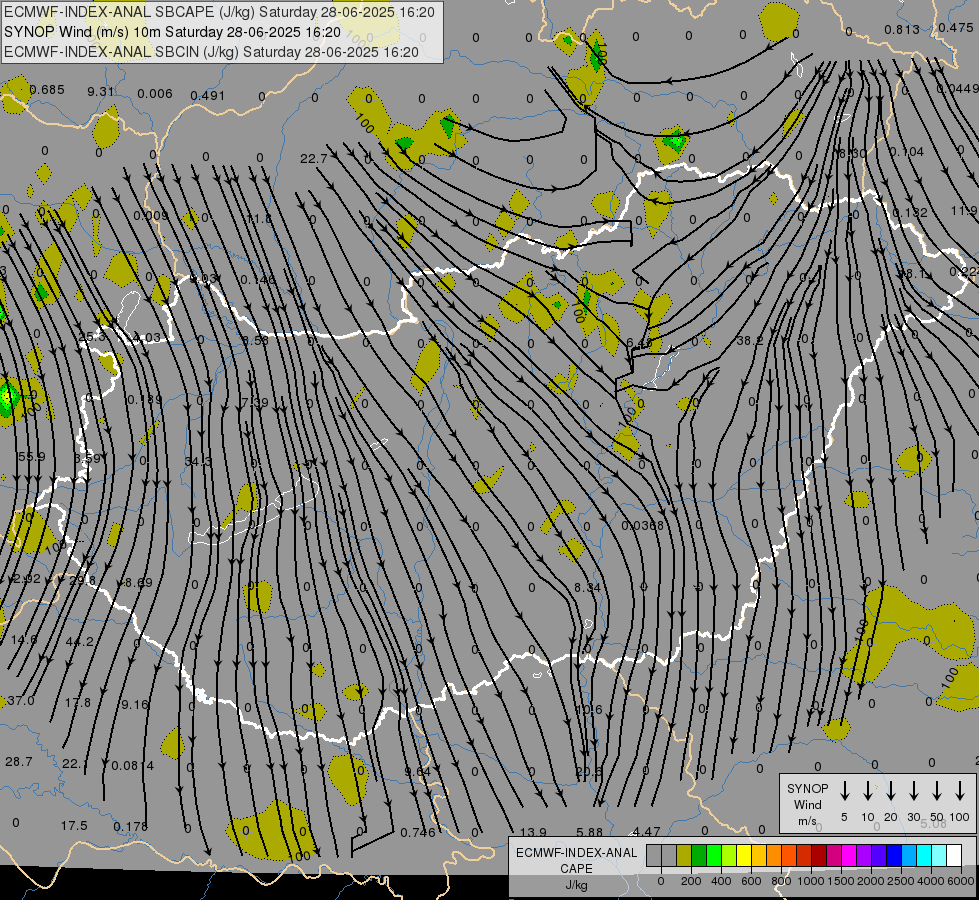
Task: Click the 0.491 value on the map
Action: pyautogui.click(x=207, y=96)
